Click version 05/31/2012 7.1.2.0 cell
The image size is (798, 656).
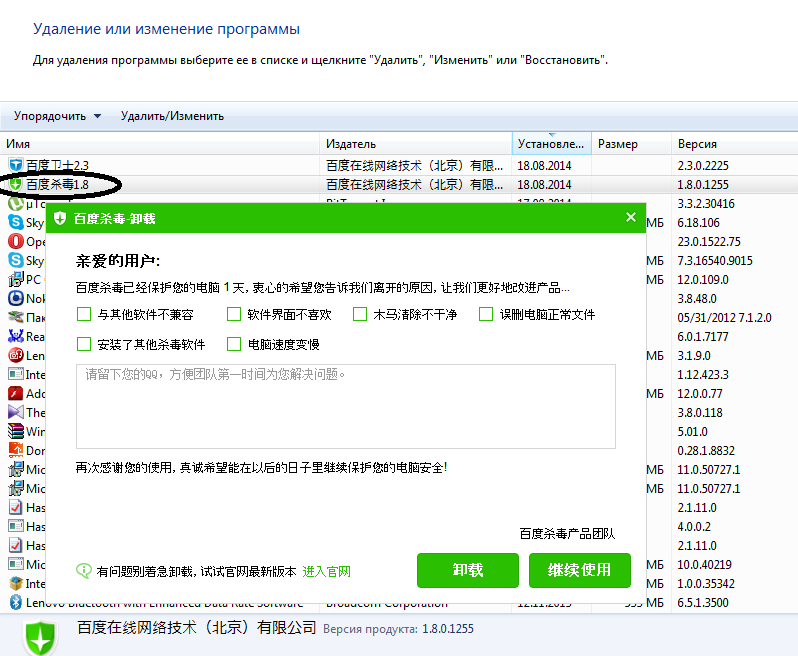coord(724,318)
